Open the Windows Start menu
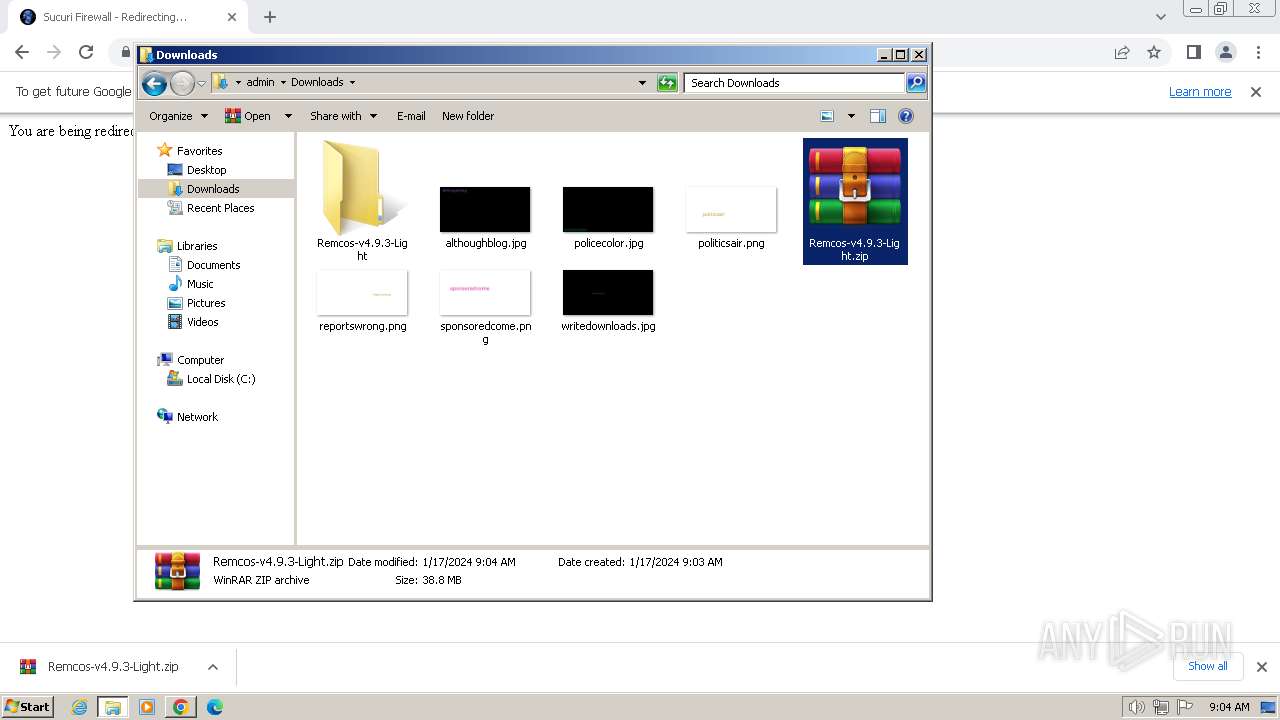The height and width of the screenshot is (720, 1280). (28, 706)
